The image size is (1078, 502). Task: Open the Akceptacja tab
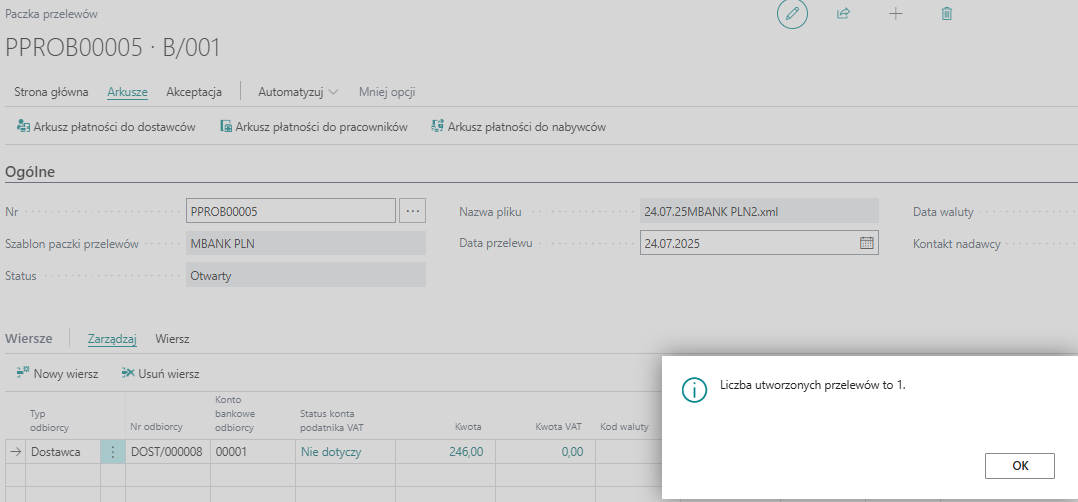(194, 91)
